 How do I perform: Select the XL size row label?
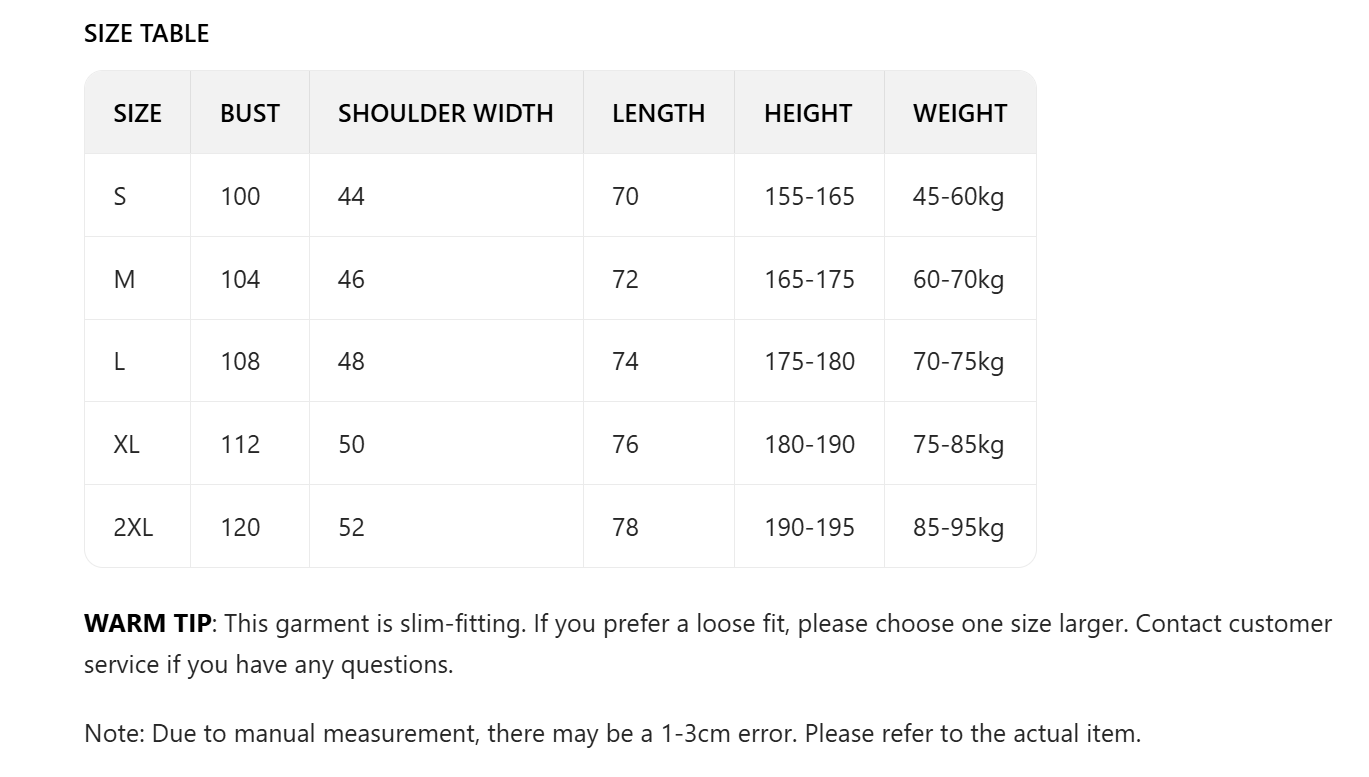[126, 444]
